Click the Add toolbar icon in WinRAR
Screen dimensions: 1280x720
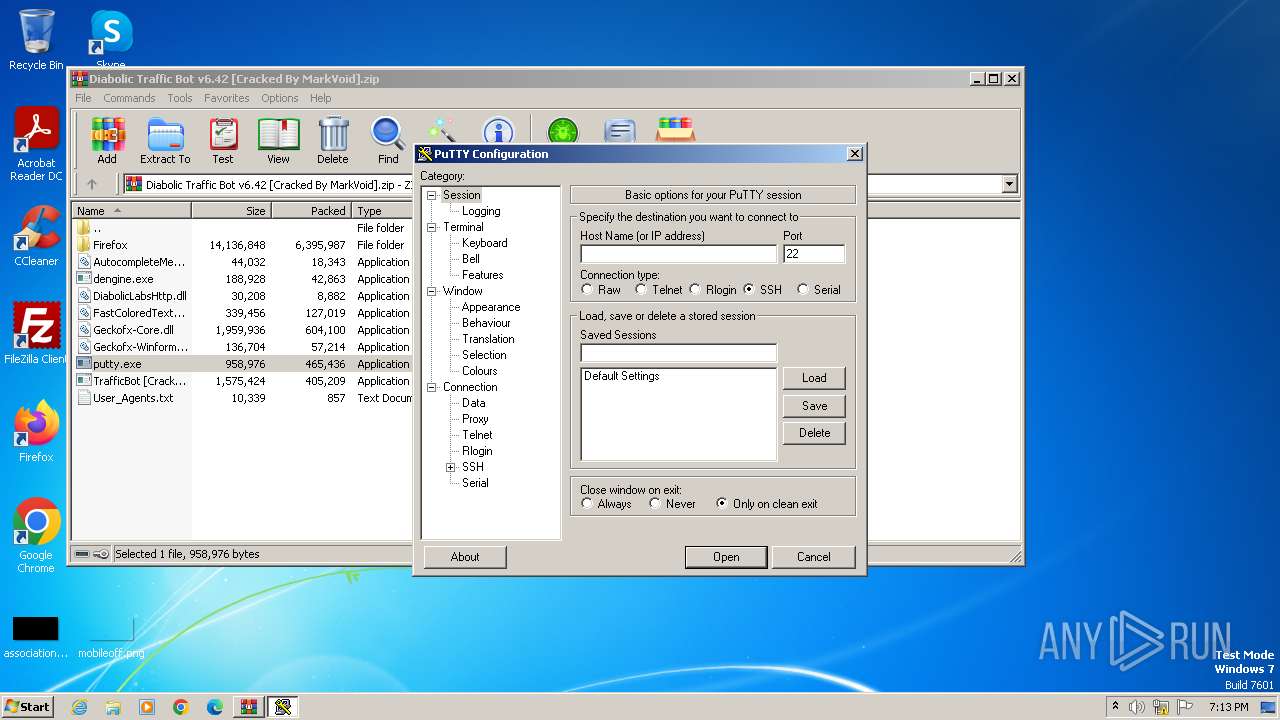pos(107,140)
